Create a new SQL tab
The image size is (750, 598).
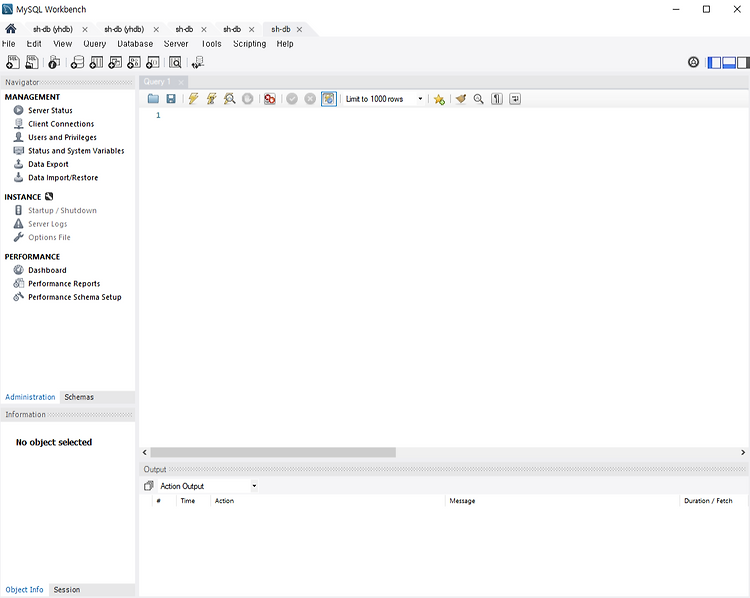click(x=13, y=62)
